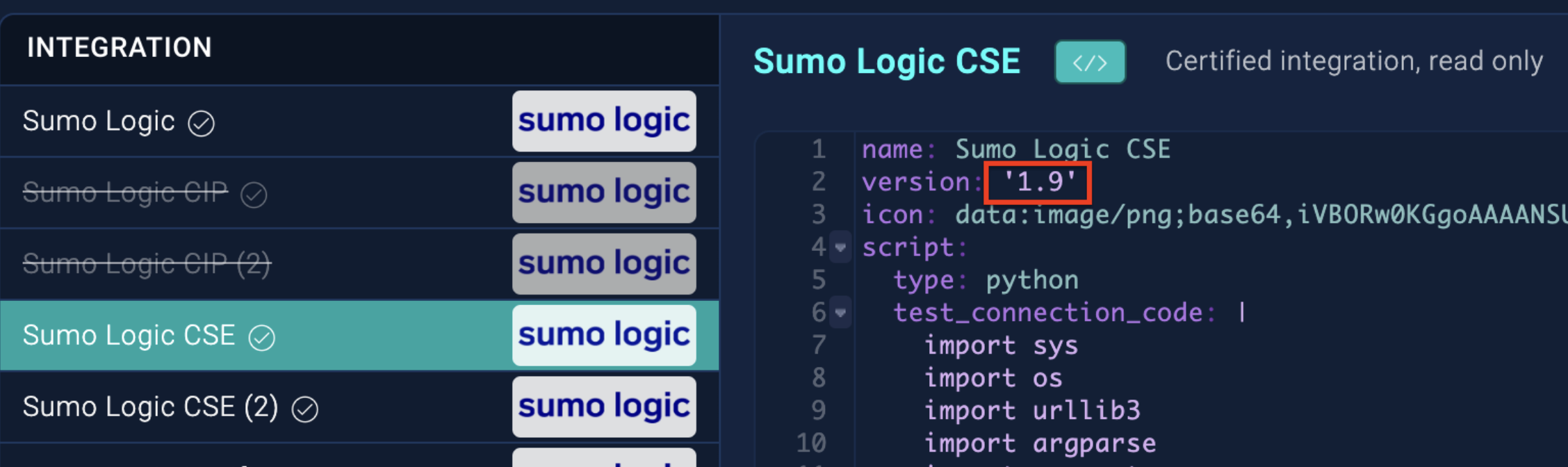Image resolution: width=1568 pixels, height=467 pixels.
Task: Click the certified checkmark next to Sumo Logic
Action: pos(201,124)
